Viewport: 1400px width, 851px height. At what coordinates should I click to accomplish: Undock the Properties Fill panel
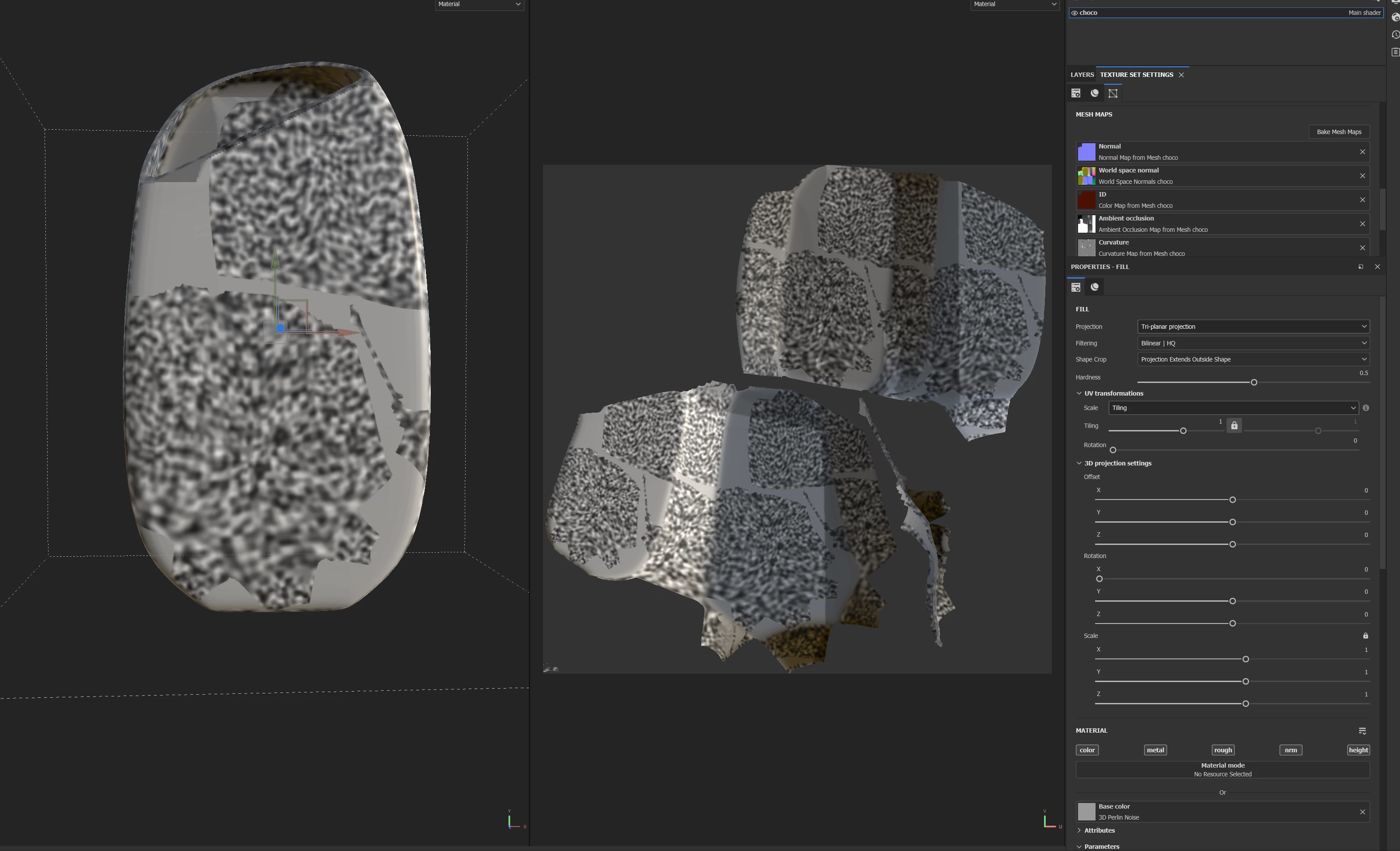point(1360,266)
